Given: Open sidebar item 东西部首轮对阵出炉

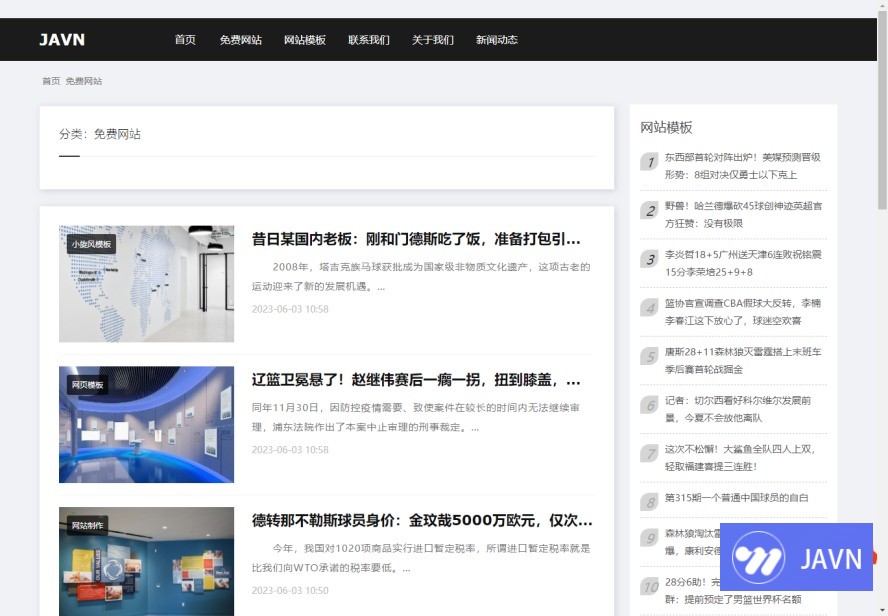Looking at the screenshot, I should point(742,166).
